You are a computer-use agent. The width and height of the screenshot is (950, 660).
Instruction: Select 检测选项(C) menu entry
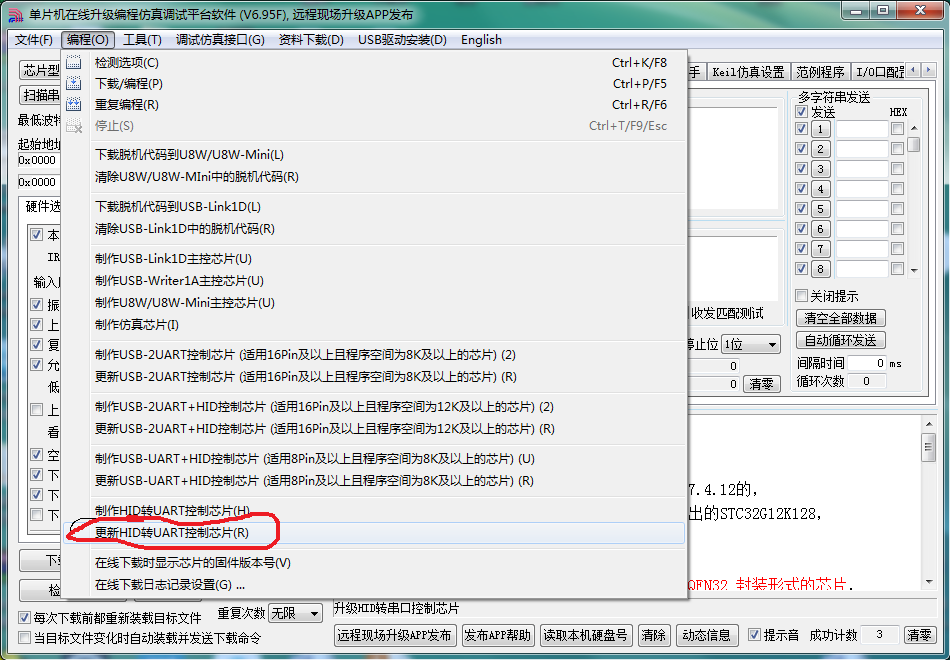point(374,62)
